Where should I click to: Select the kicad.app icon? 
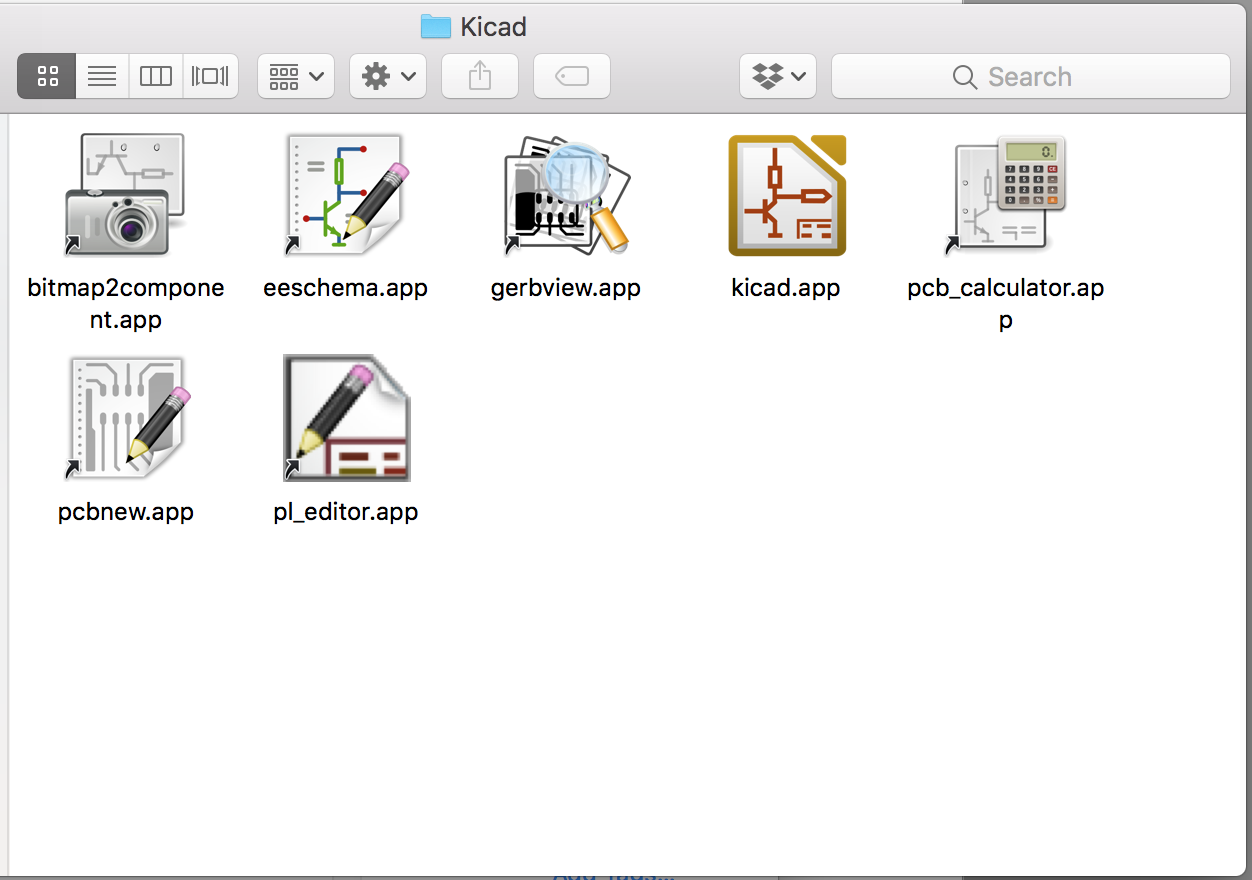coord(787,195)
